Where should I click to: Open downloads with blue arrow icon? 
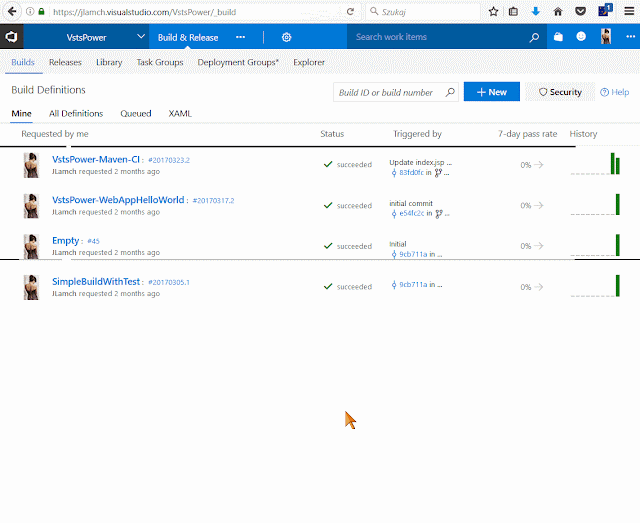pos(536,11)
